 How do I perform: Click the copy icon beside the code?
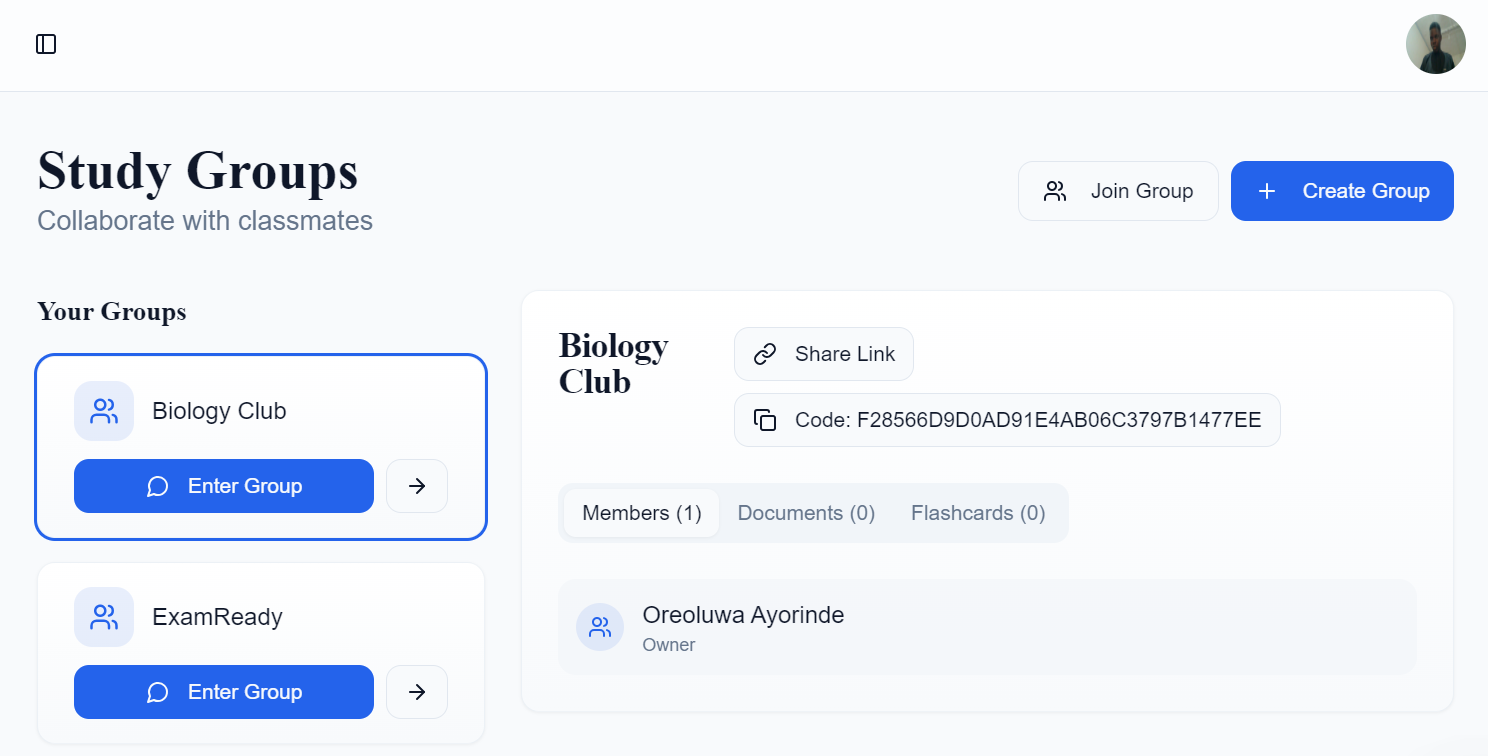pyautogui.click(x=765, y=420)
